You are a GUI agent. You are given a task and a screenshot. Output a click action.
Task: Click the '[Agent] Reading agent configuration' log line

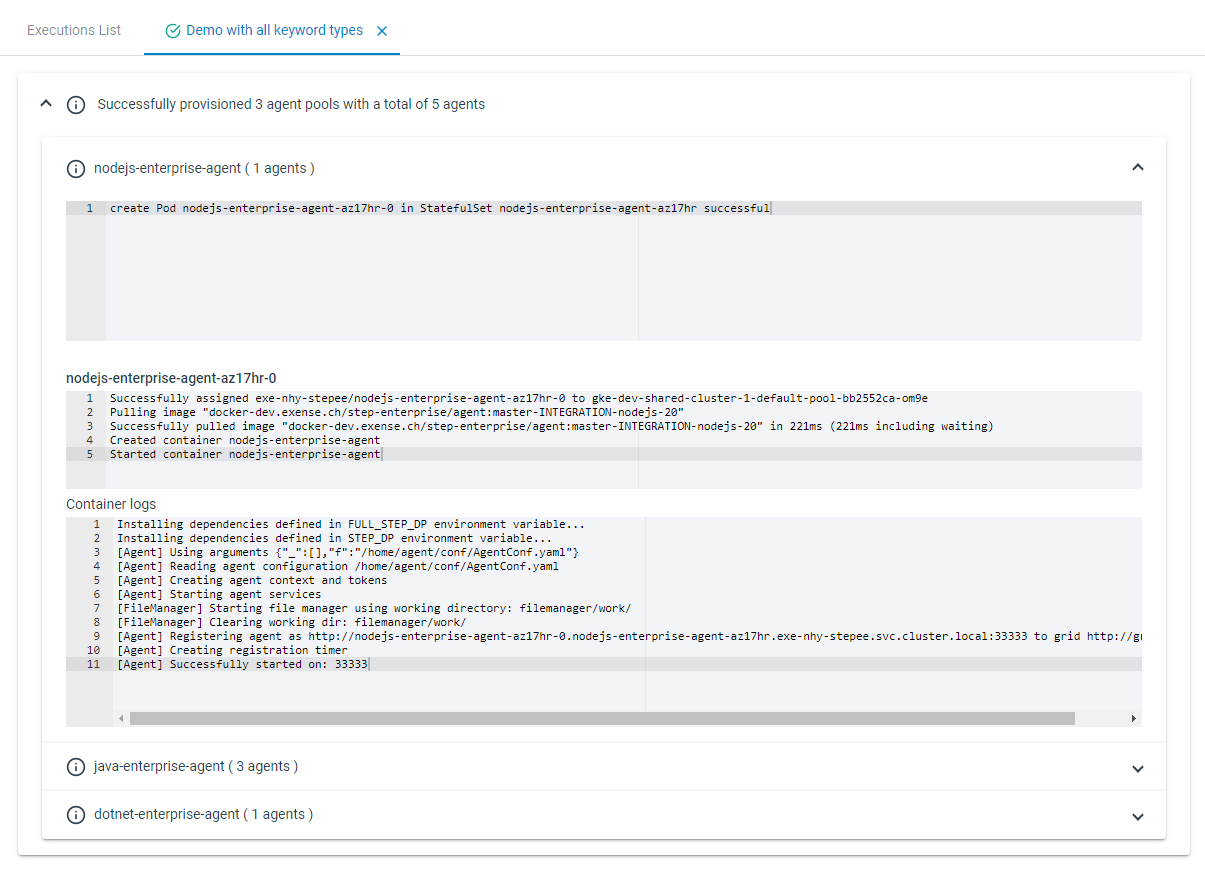tap(338, 566)
